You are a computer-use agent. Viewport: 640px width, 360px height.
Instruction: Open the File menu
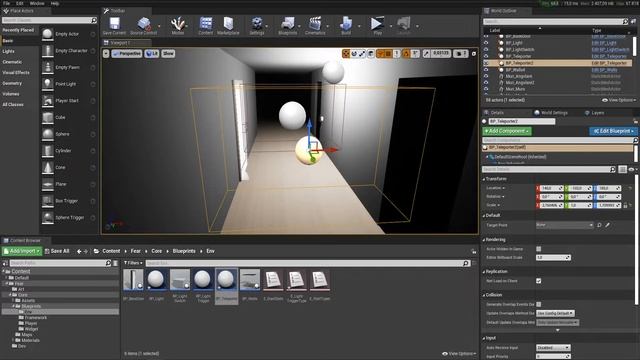point(7,3)
